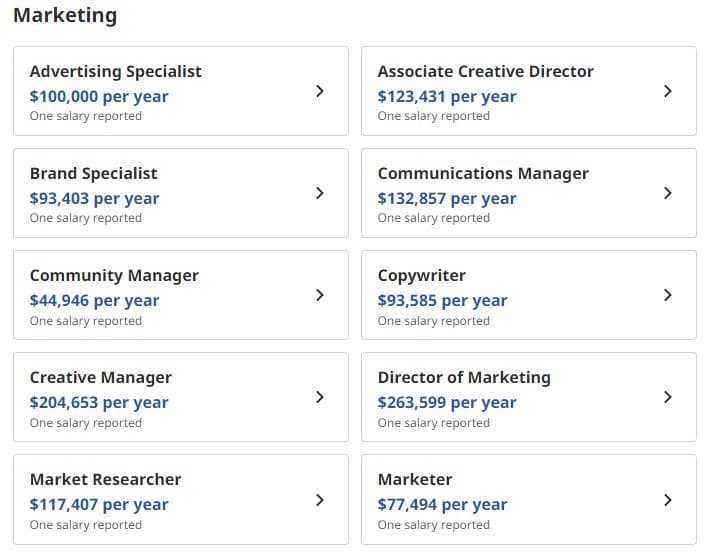The width and height of the screenshot is (705, 556).
Task: Open Creative Manager via chevron icon
Action: pyautogui.click(x=320, y=397)
